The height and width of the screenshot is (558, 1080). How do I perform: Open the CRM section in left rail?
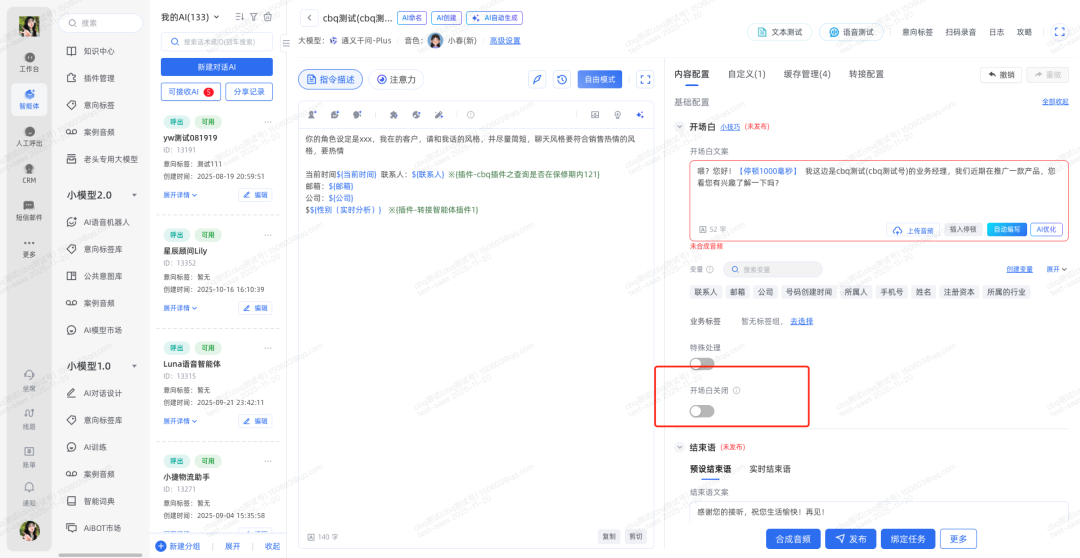coord(29,172)
